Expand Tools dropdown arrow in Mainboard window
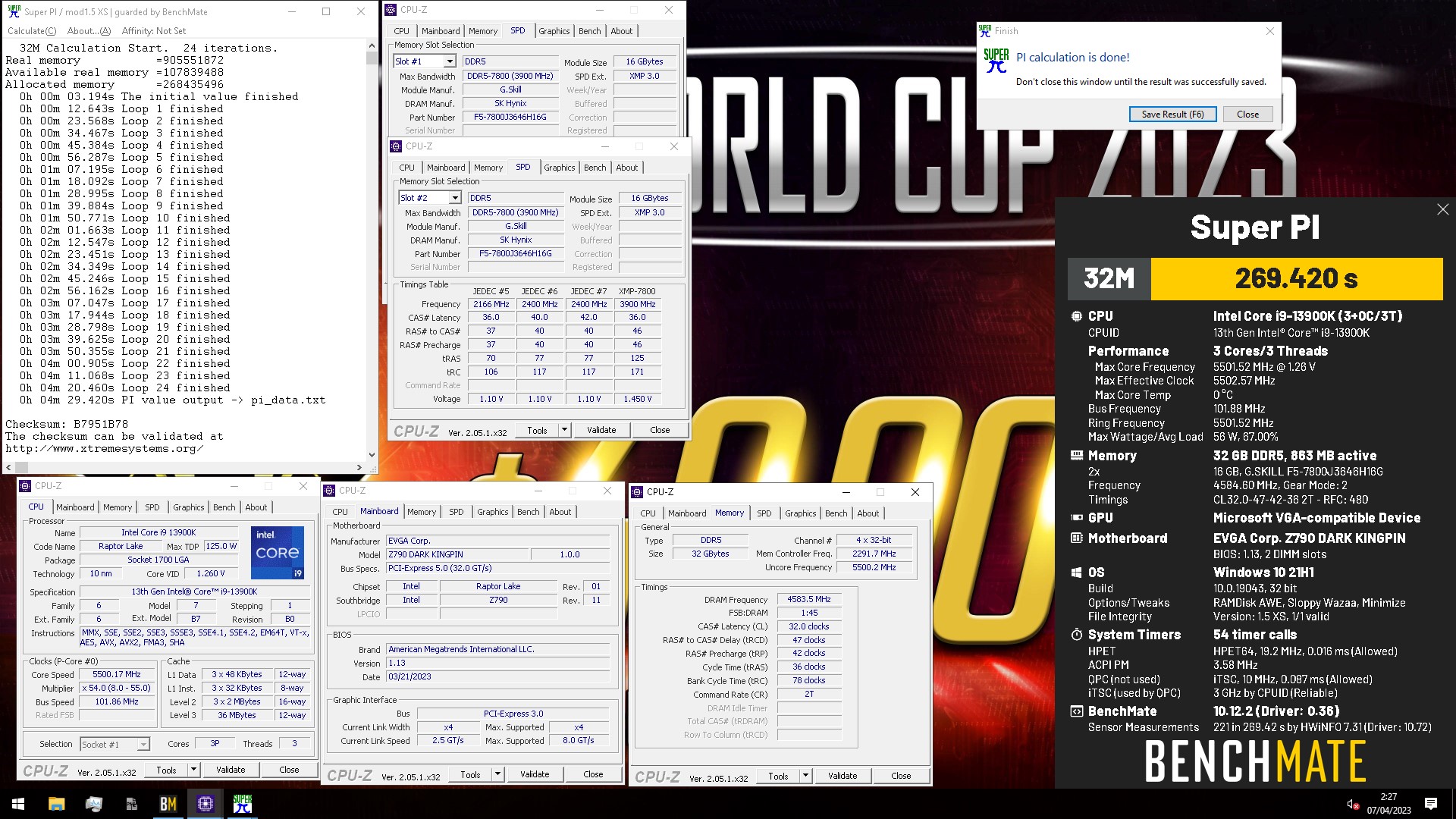Viewport: 1456px width, 819px height. [x=497, y=774]
